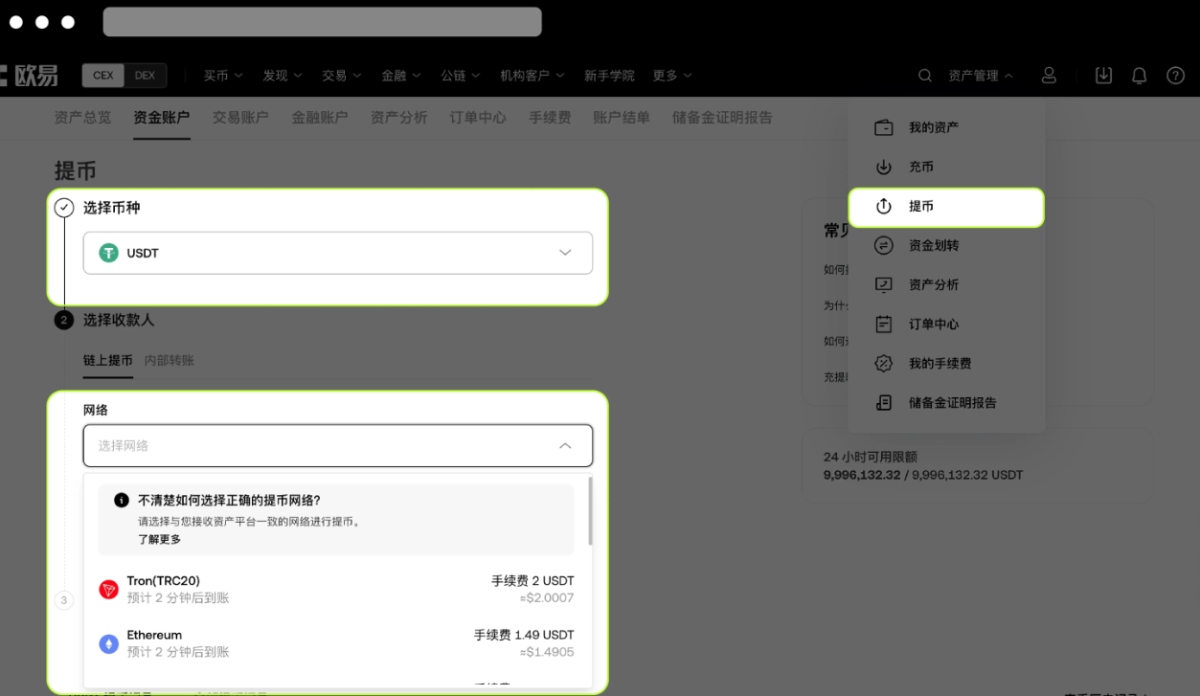This screenshot has width=1200, height=696.
Task: Click the 充币 deposit icon entry
Action: (884, 167)
